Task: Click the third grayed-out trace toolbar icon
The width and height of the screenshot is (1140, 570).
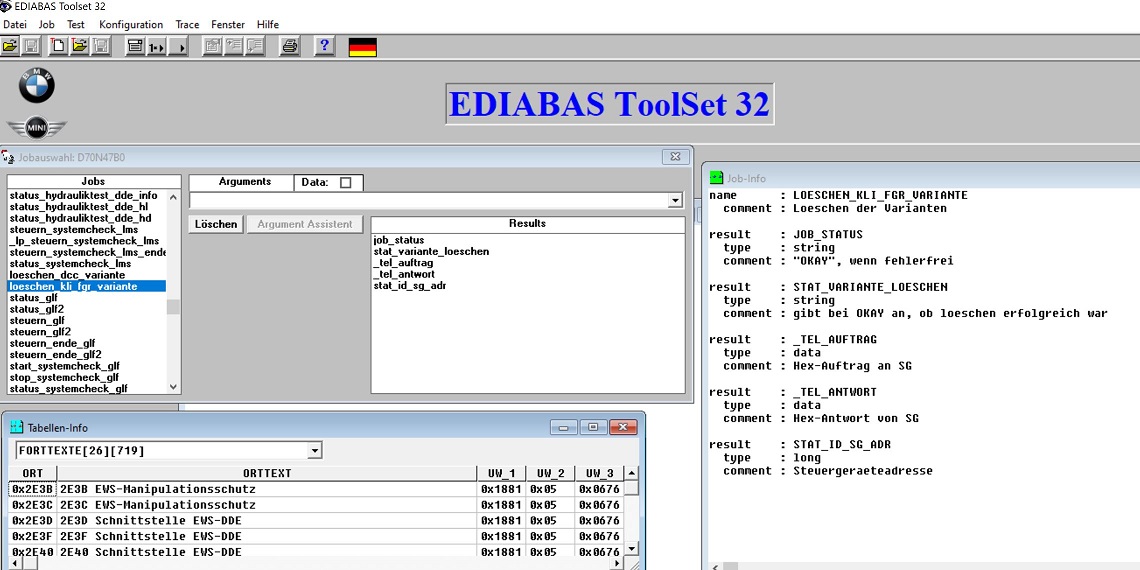Action: click(255, 47)
